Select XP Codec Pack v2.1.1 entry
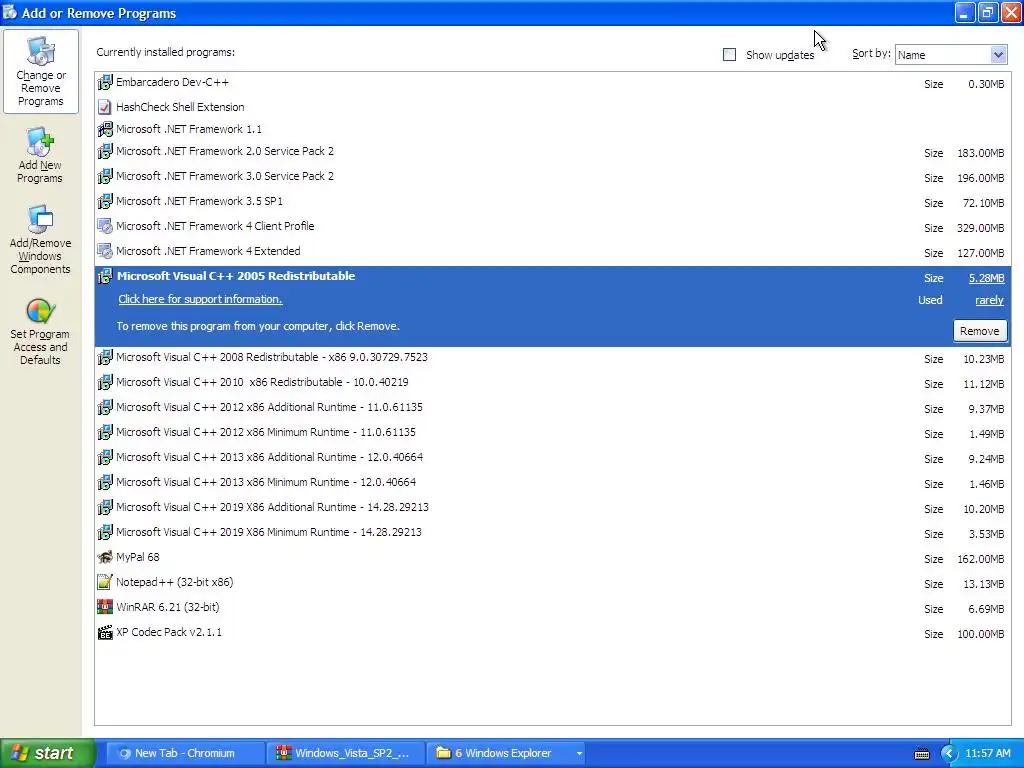Screen dimensions: 1024x768 (552, 632)
